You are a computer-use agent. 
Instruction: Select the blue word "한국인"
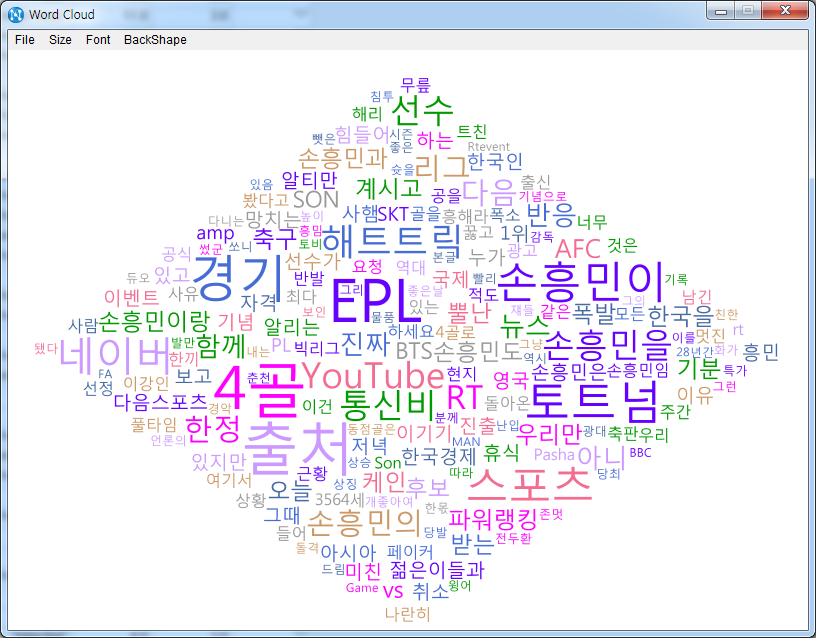(494, 162)
